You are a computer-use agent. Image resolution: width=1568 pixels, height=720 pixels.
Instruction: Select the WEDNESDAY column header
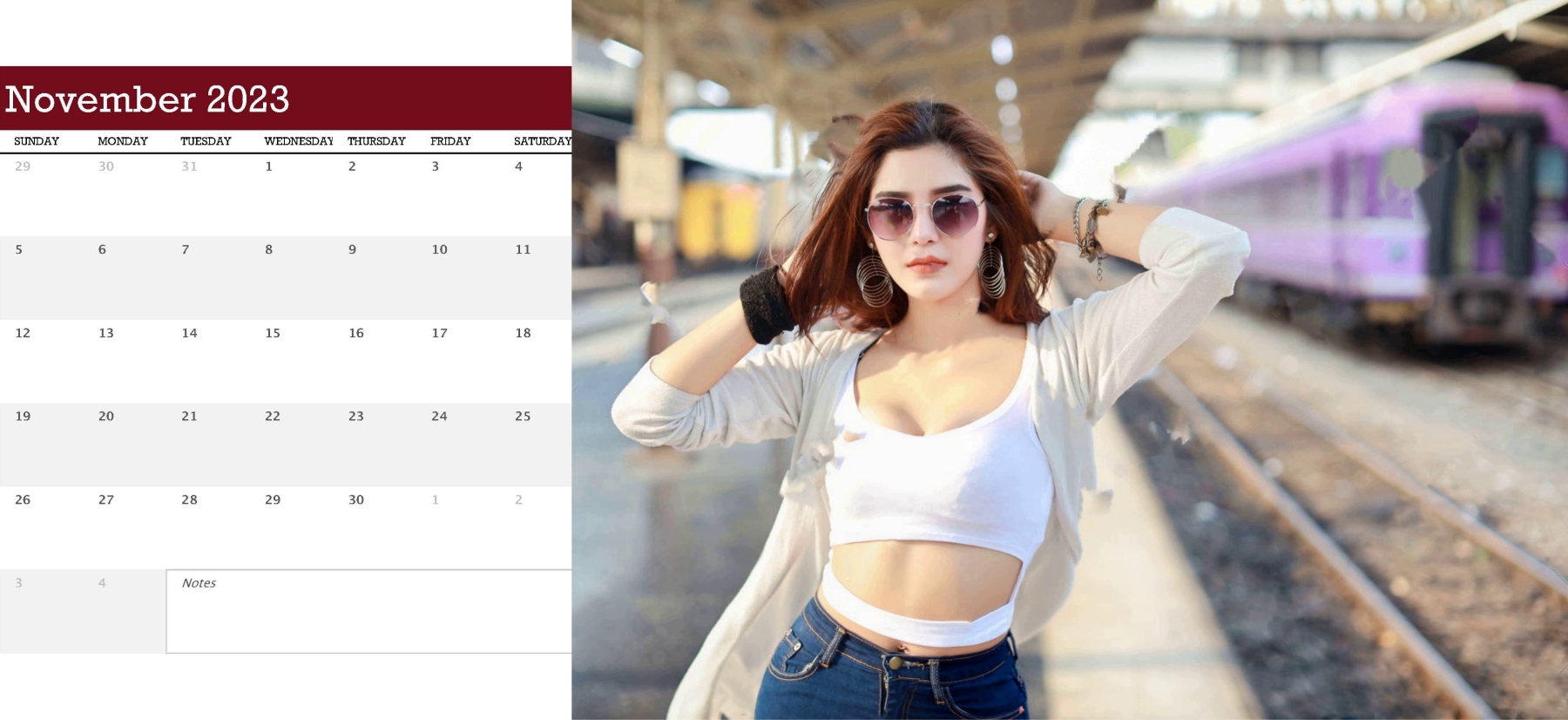(x=299, y=141)
